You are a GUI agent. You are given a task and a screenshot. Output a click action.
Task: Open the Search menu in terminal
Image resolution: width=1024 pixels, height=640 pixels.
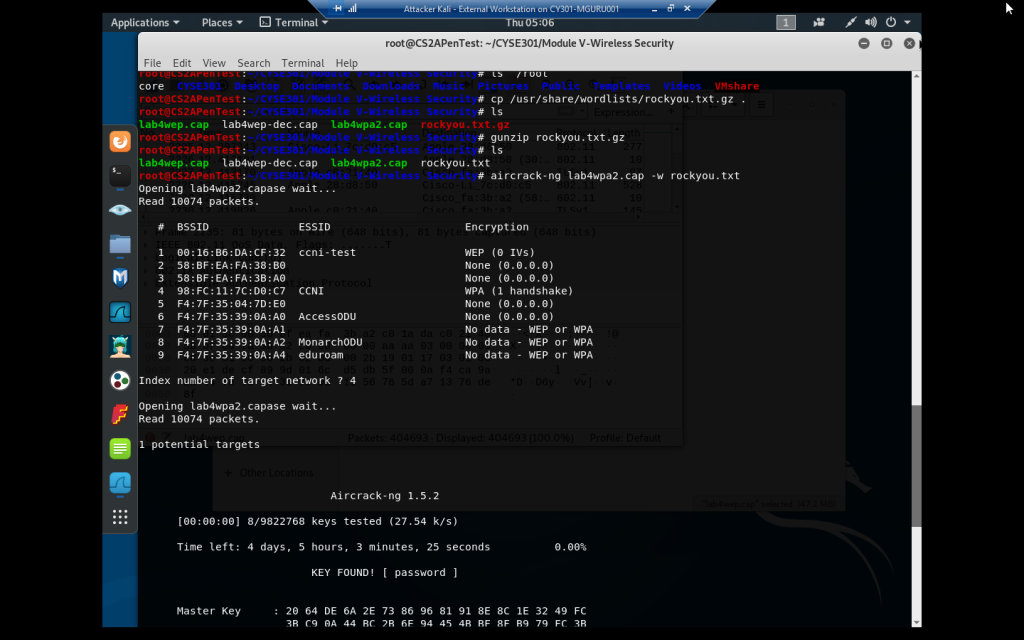pos(253,63)
